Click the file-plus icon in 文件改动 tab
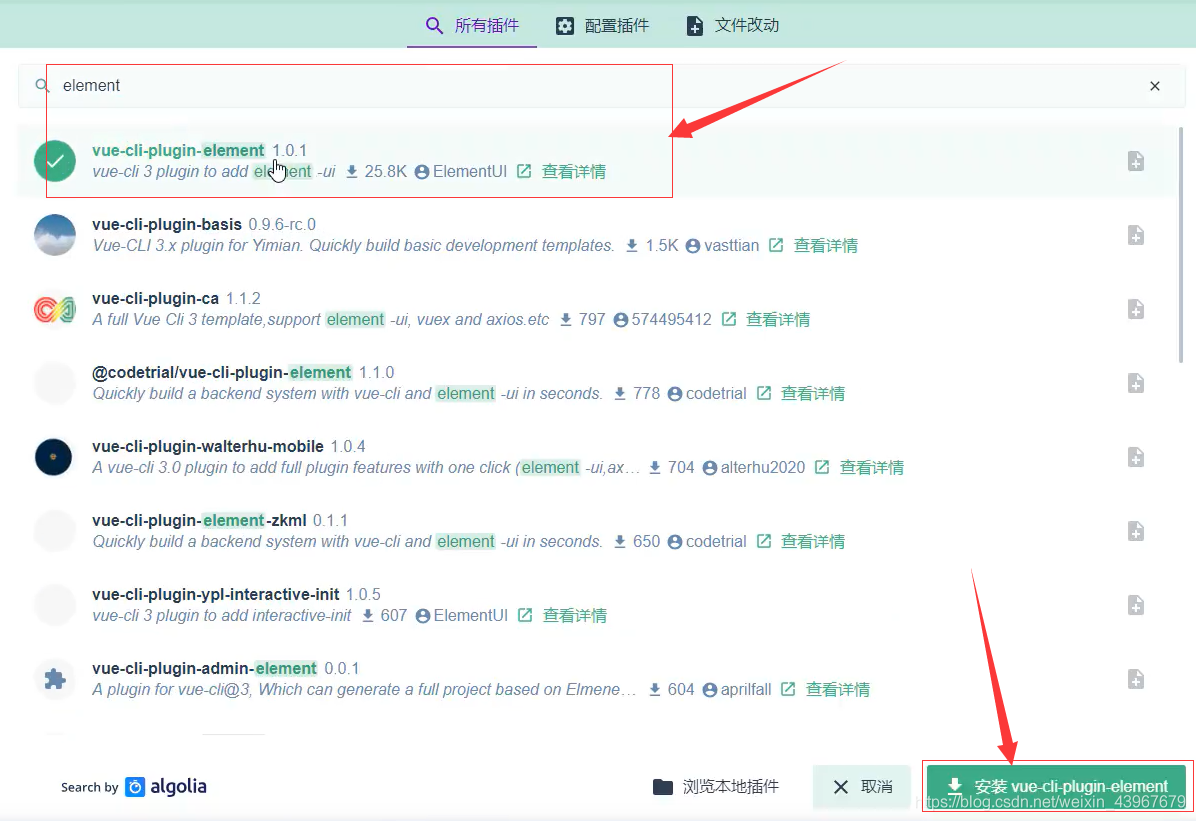Image resolution: width=1196 pixels, height=821 pixels. [x=695, y=26]
